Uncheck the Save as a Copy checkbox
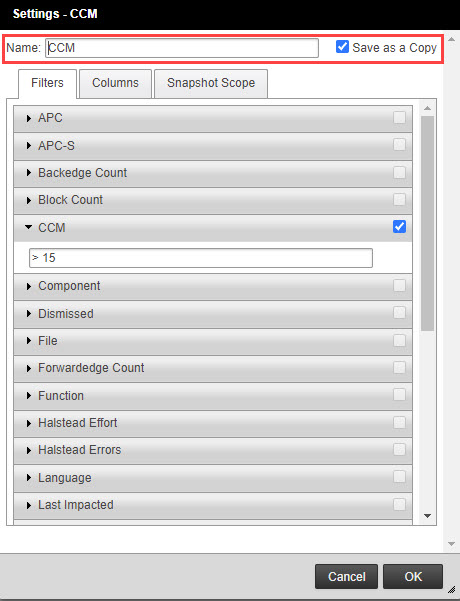This screenshot has width=460, height=601. tap(342, 47)
